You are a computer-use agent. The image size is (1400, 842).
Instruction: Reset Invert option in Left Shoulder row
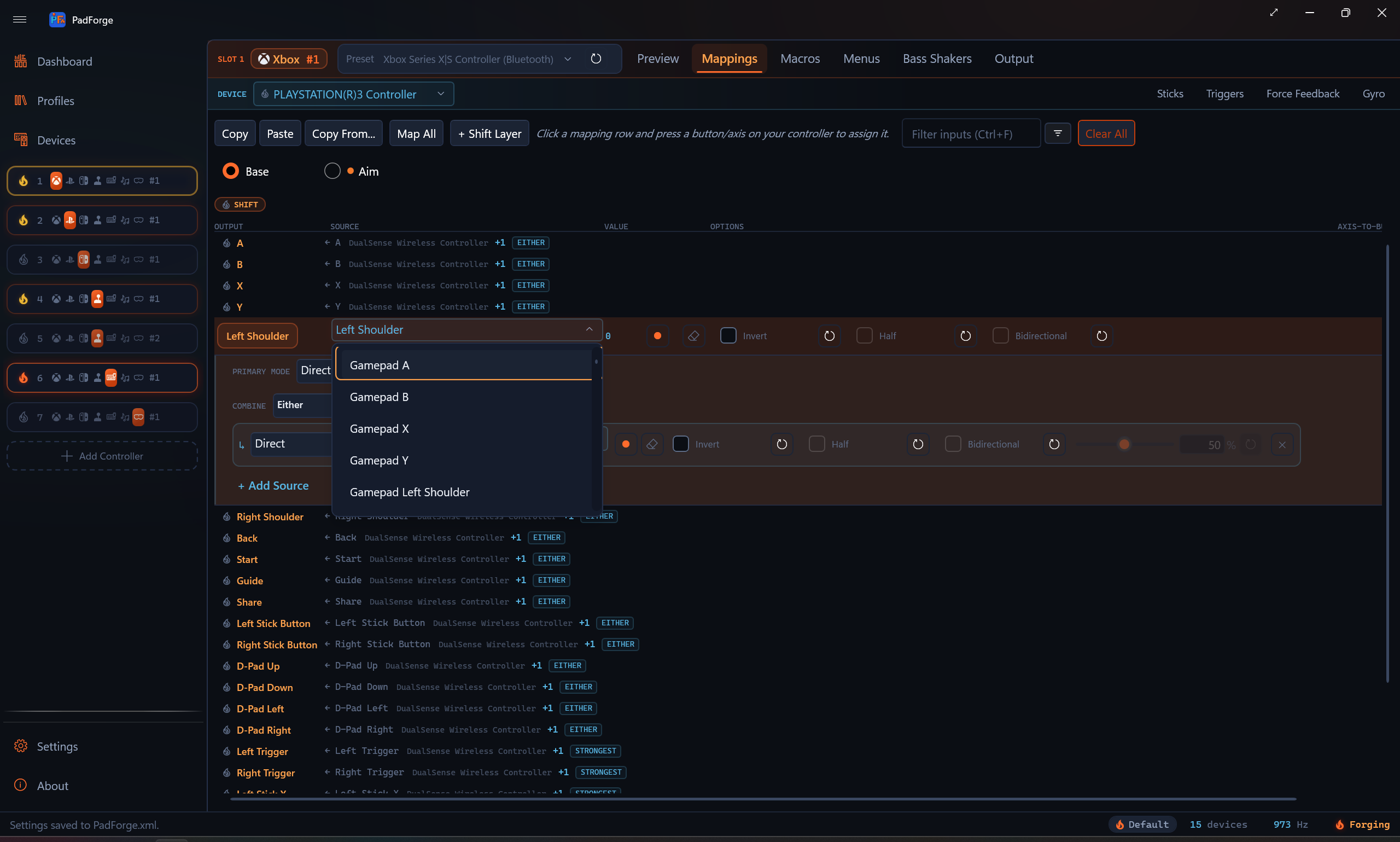830,336
